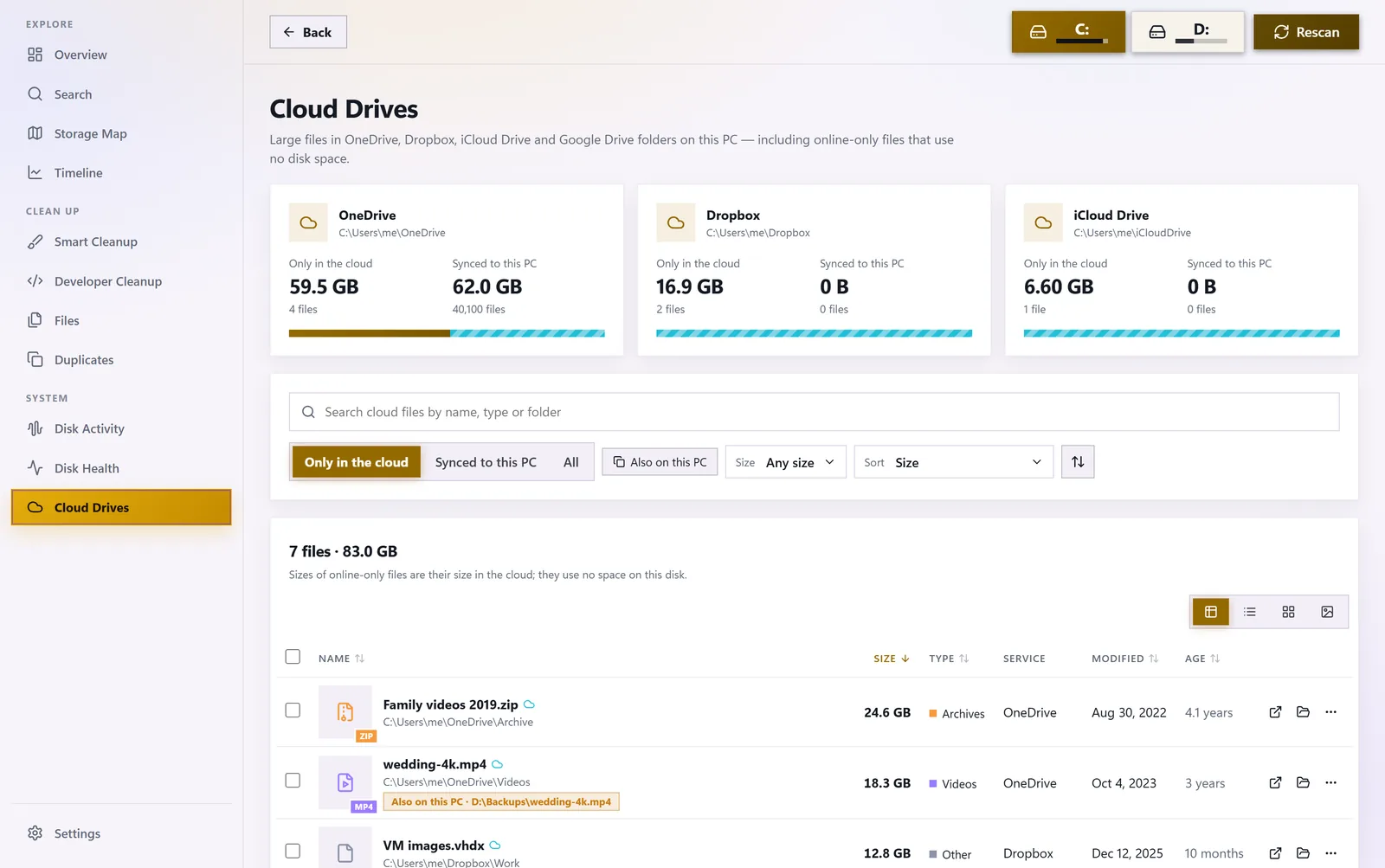
Task: Tick the select-all checkbox in table header
Action: 293,657
